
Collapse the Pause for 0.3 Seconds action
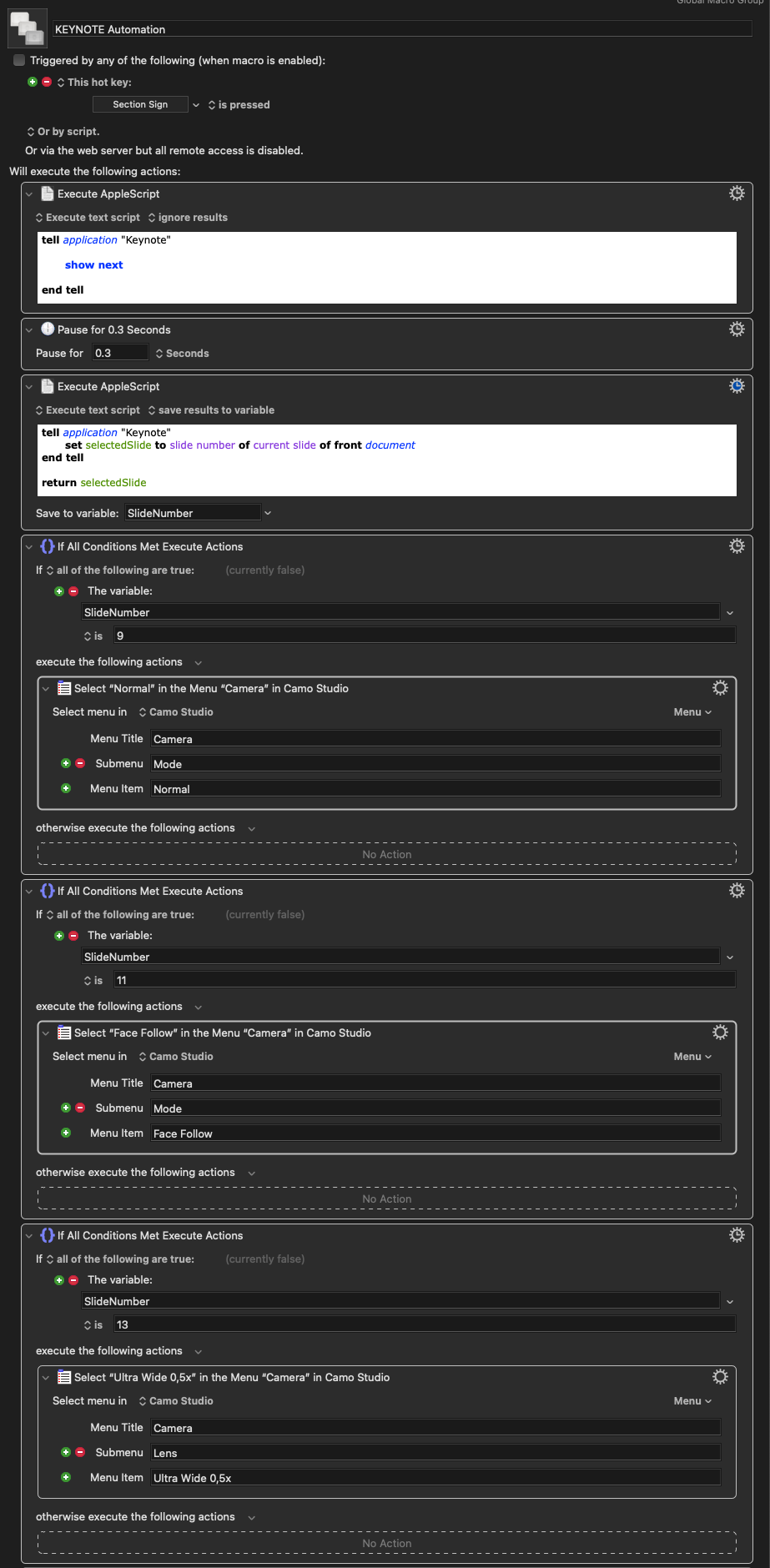tap(29, 330)
